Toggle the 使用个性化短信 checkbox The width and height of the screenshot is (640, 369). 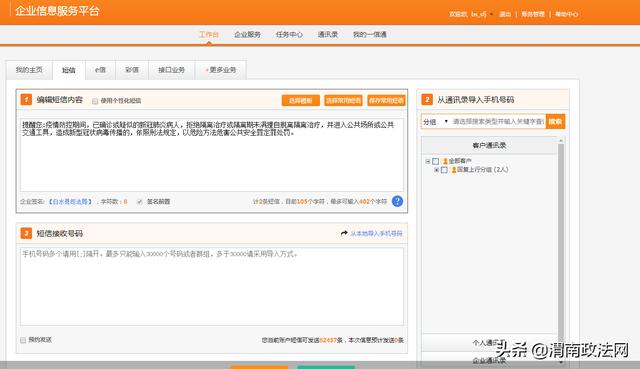[95, 101]
